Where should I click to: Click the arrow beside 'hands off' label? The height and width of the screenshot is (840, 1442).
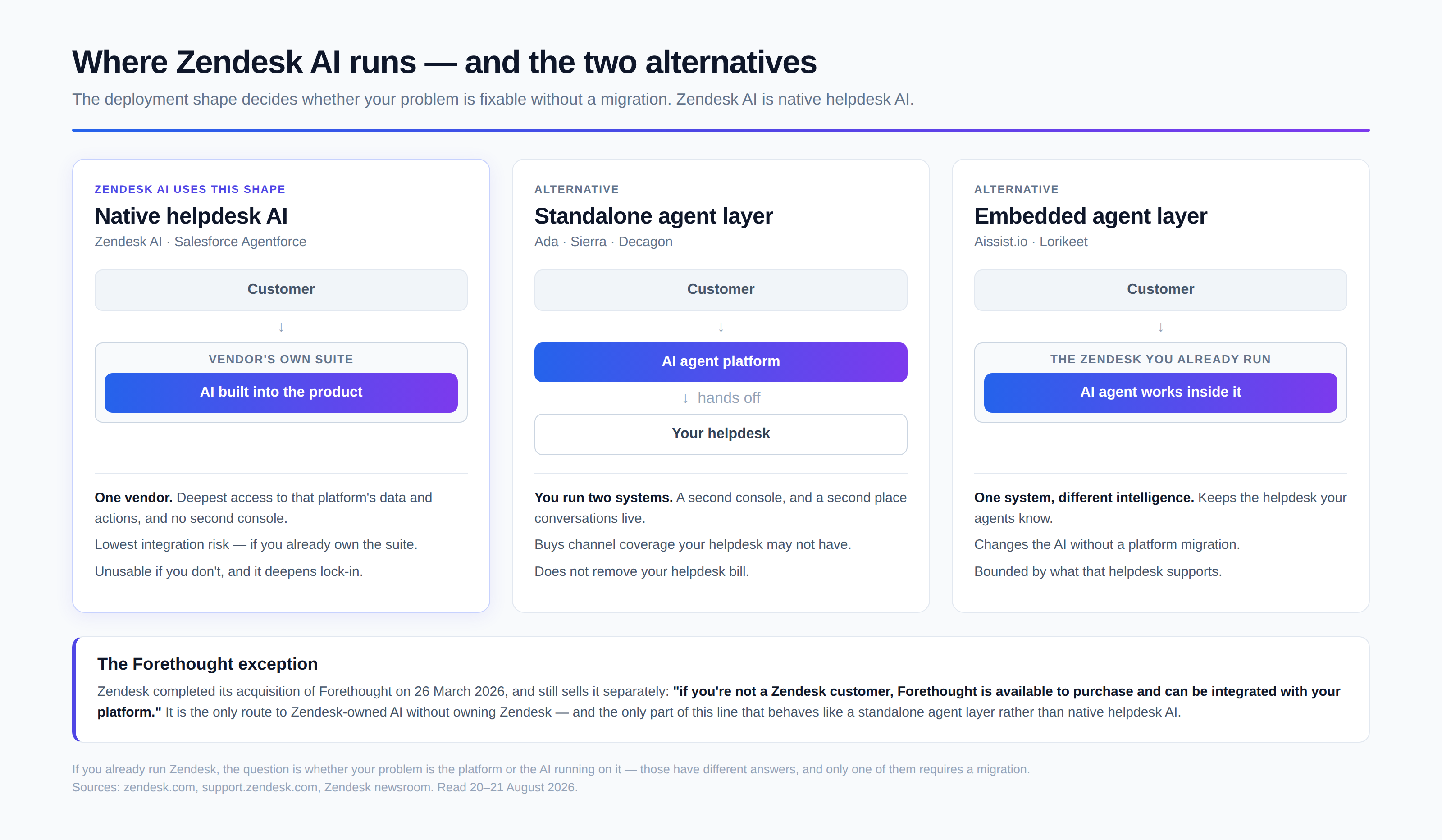(x=685, y=398)
